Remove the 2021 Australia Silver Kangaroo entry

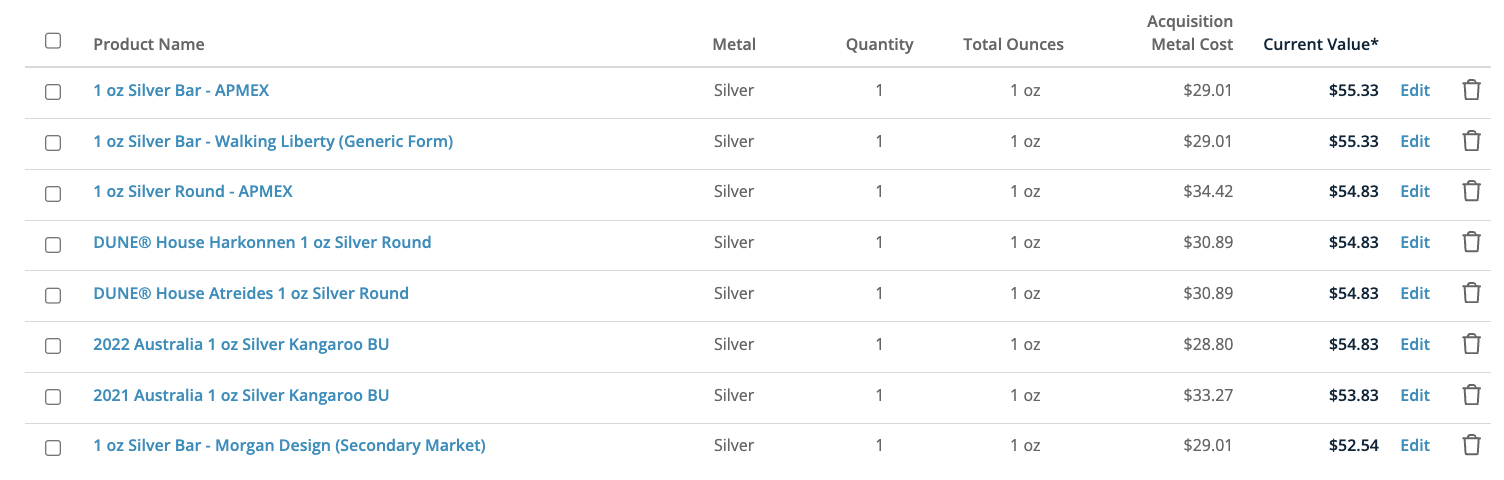point(1471,395)
